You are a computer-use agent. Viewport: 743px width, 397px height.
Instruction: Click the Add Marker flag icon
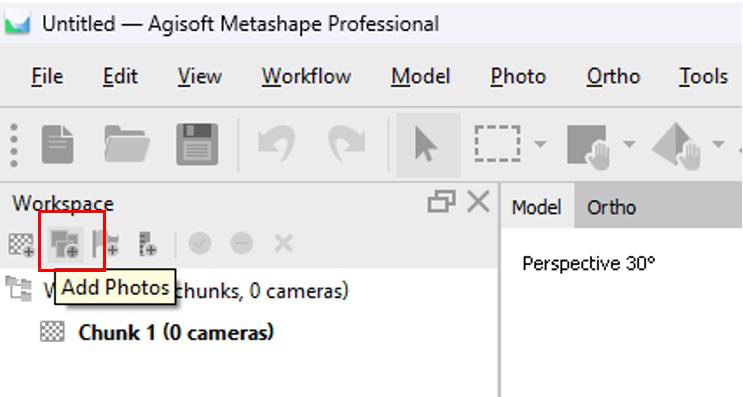point(105,244)
